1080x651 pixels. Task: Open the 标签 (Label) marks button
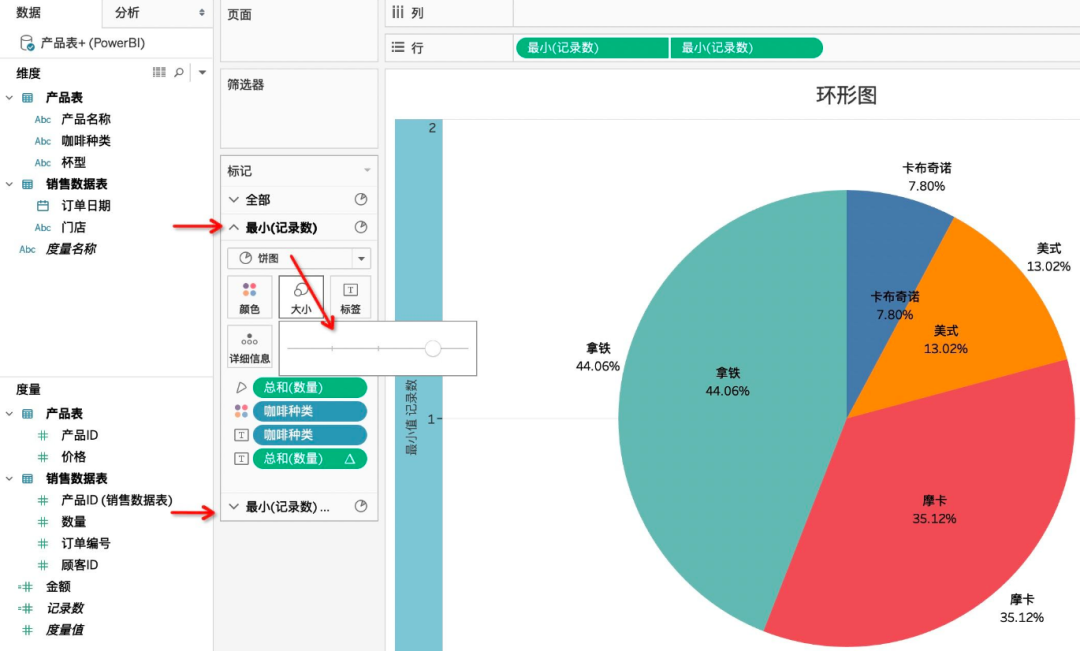(350, 297)
